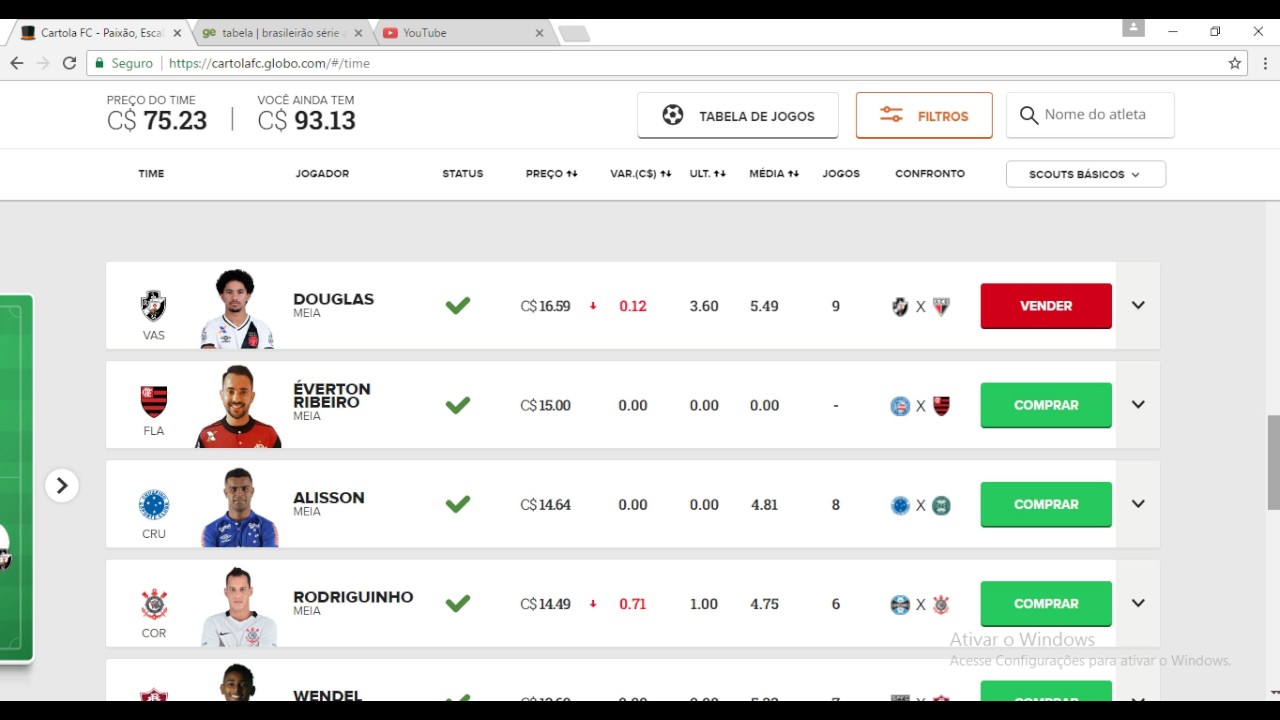The width and height of the screenshot is (1280, 720).
Task: Switch to Cartola FC tab
Action: click(x=100, y=33)
